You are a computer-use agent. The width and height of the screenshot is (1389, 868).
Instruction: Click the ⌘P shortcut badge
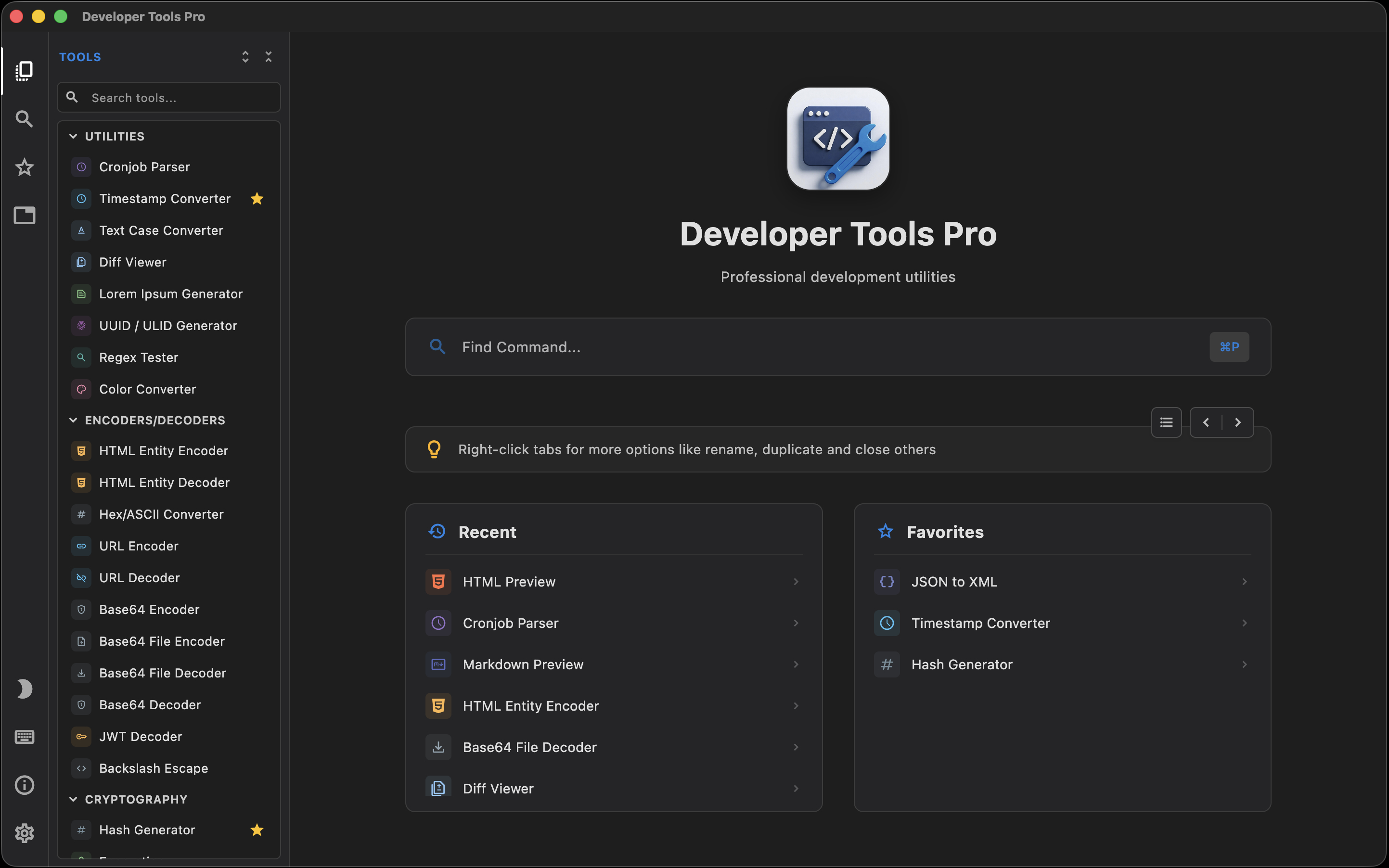point(1229,347)
